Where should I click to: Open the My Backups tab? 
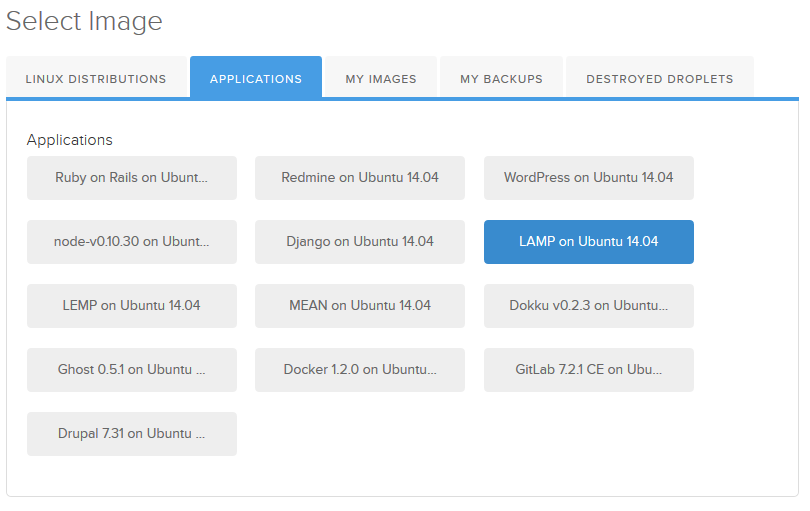[501, 77]
